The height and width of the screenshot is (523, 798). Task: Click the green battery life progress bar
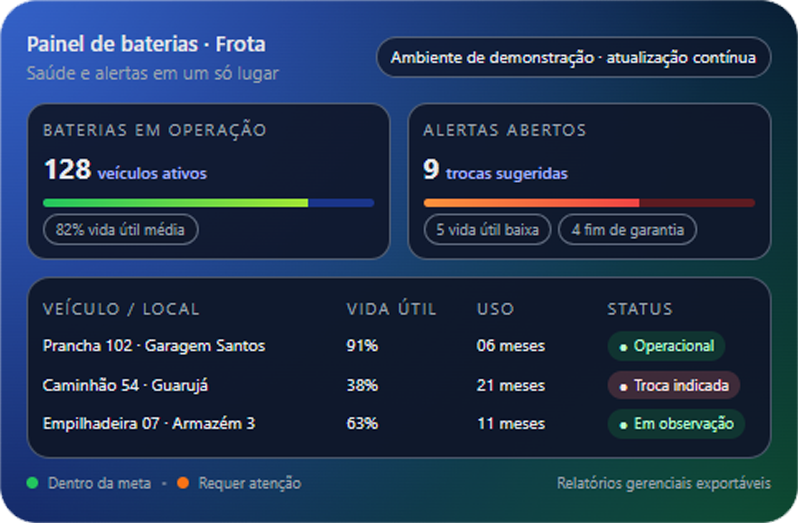pyautogui.click(x=176, y=203)
